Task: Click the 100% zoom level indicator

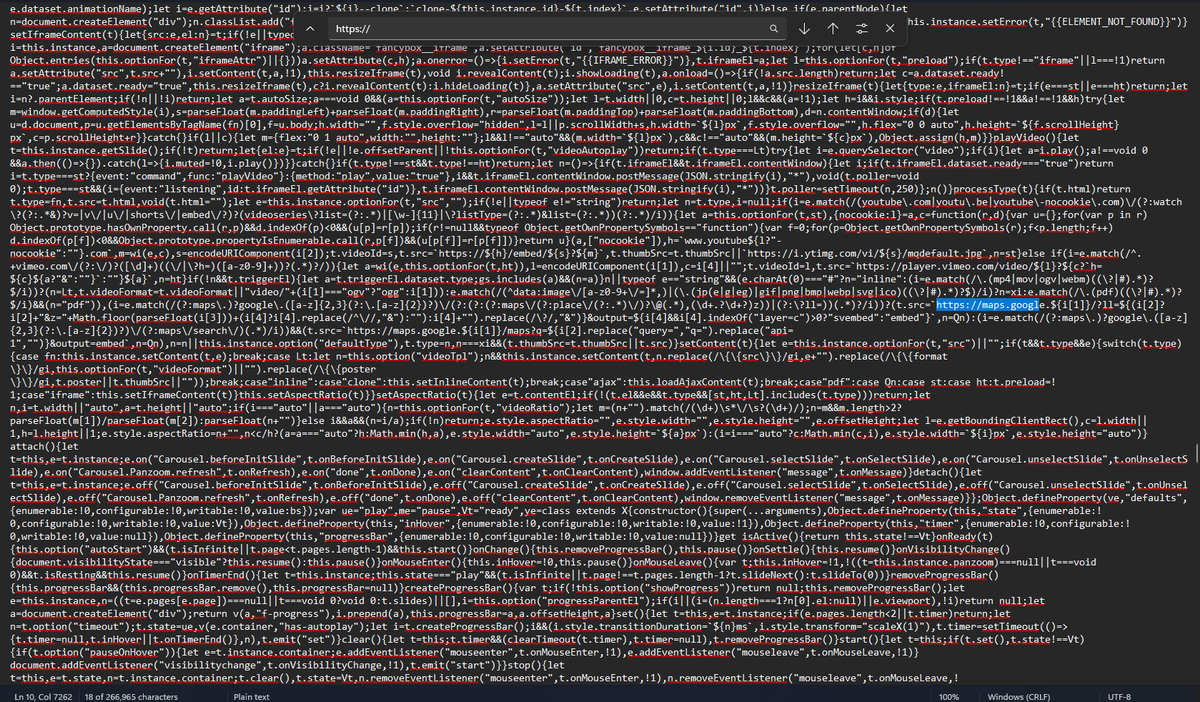Action: coord(948,695)
